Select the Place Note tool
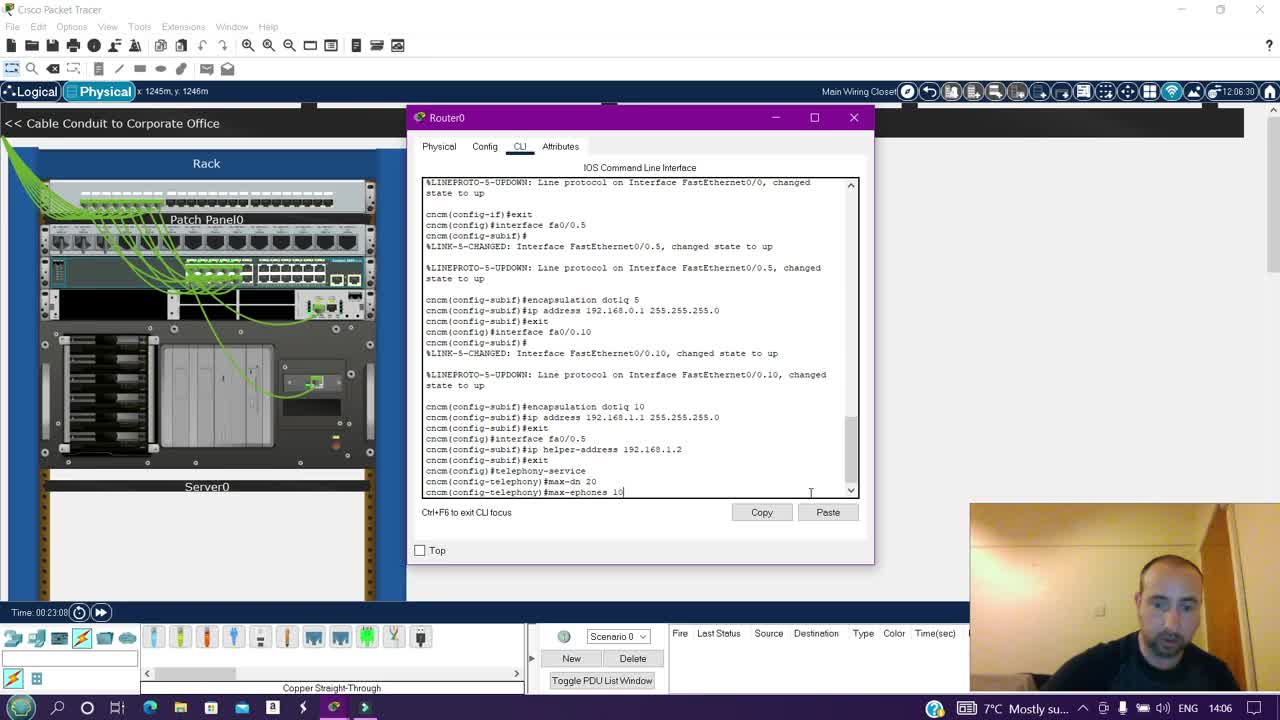1280x720 pixels. [98, 69]
